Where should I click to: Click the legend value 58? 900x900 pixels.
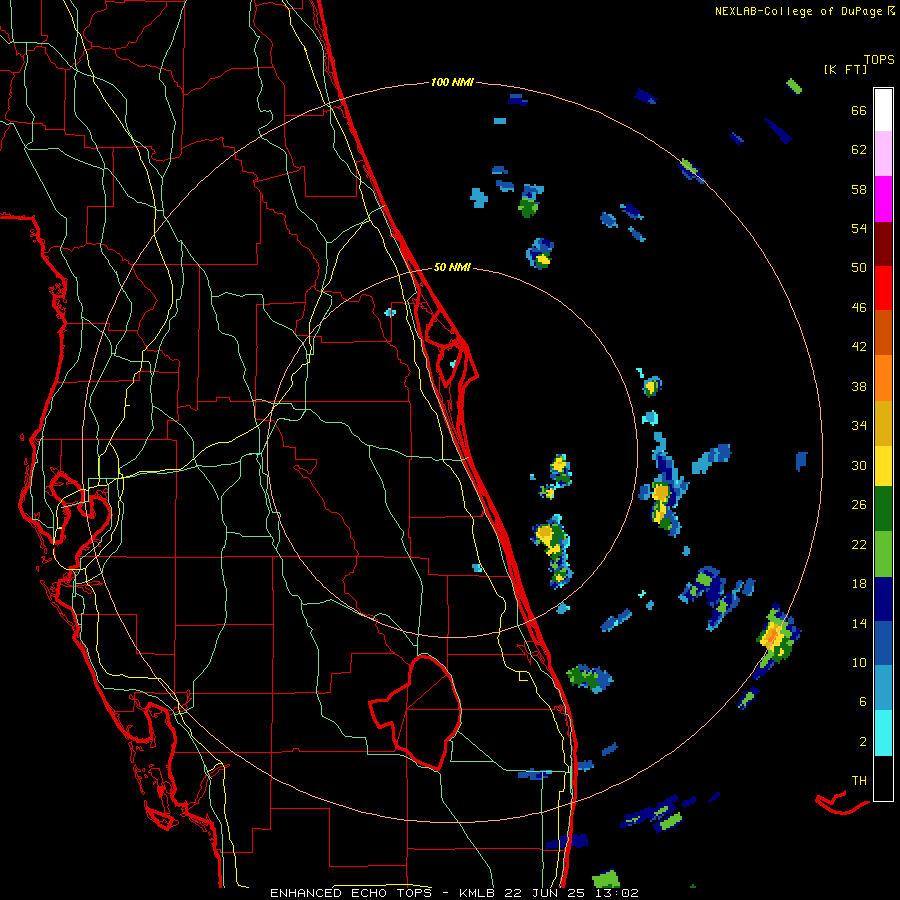point(859,189)
